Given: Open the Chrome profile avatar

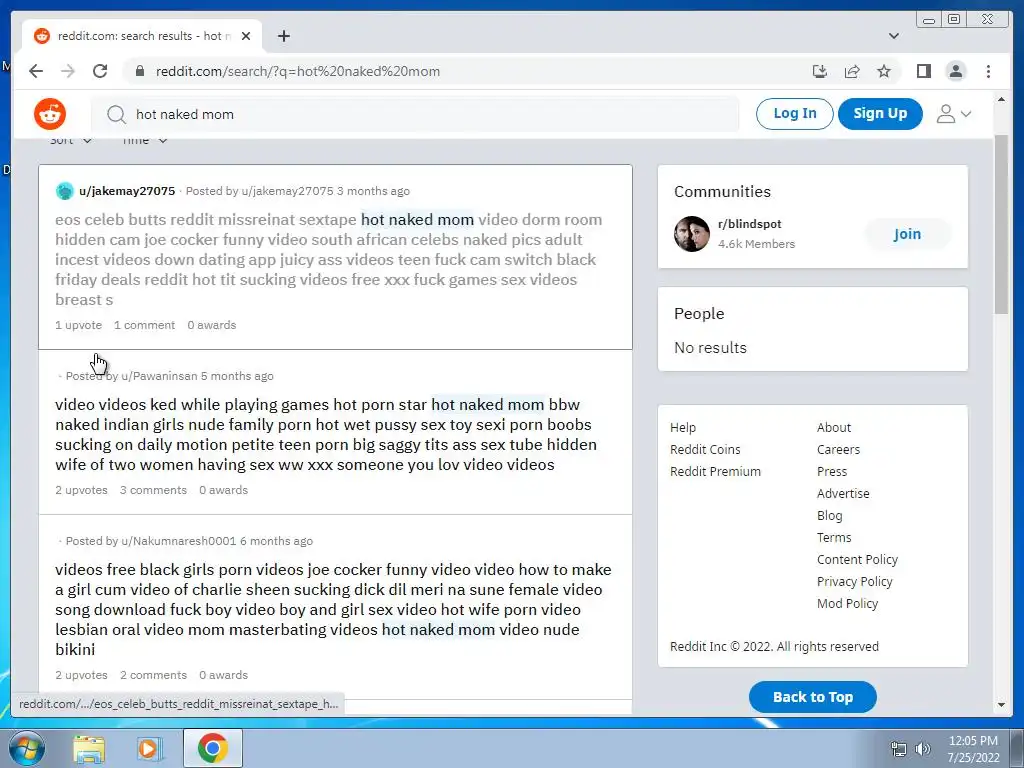Looking at the screenshot, I should click(955, 71).
